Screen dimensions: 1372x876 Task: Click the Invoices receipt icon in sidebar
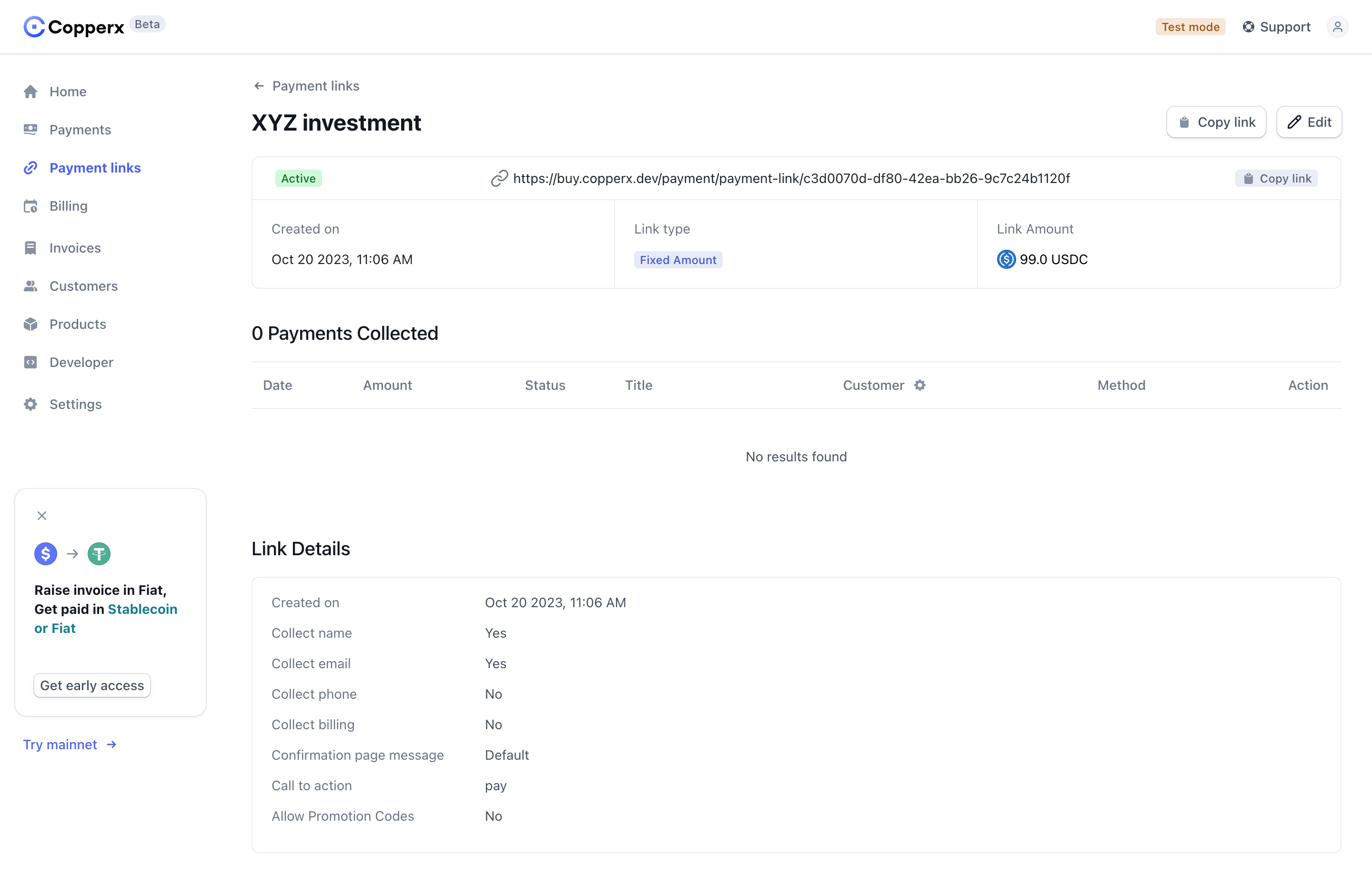click(31, 248)
